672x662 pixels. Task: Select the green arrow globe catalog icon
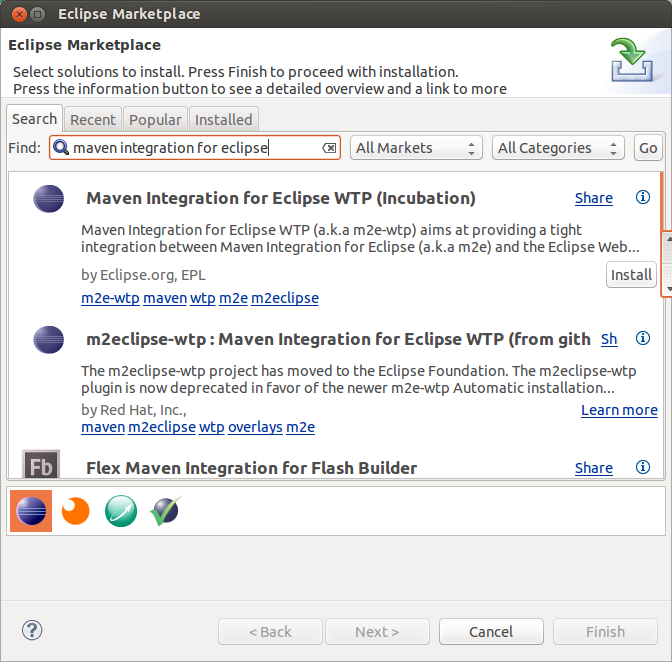pyautogui.click(x=121, y=511)
